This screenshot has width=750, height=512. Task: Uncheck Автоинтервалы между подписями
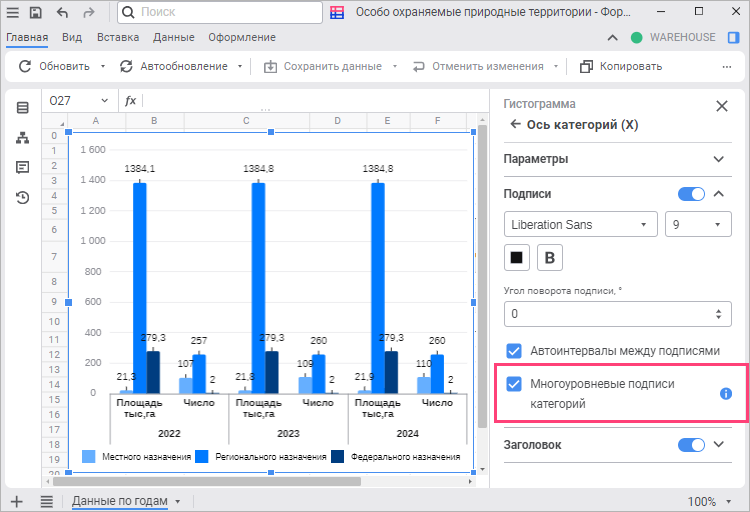click(x=514, y=351)
